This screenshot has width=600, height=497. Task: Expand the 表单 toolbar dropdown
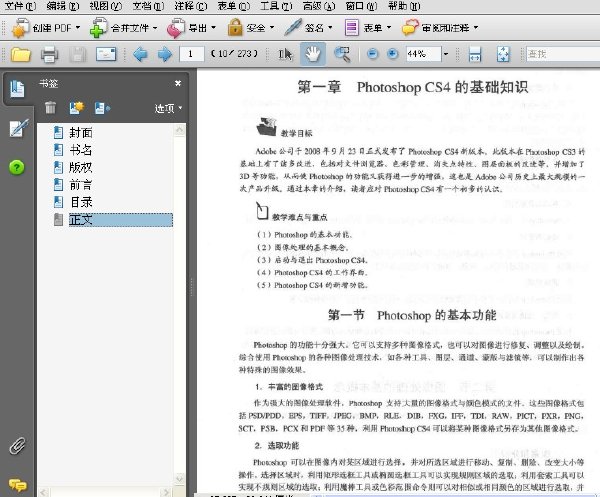pyautogui.click(x=389, y=28)
